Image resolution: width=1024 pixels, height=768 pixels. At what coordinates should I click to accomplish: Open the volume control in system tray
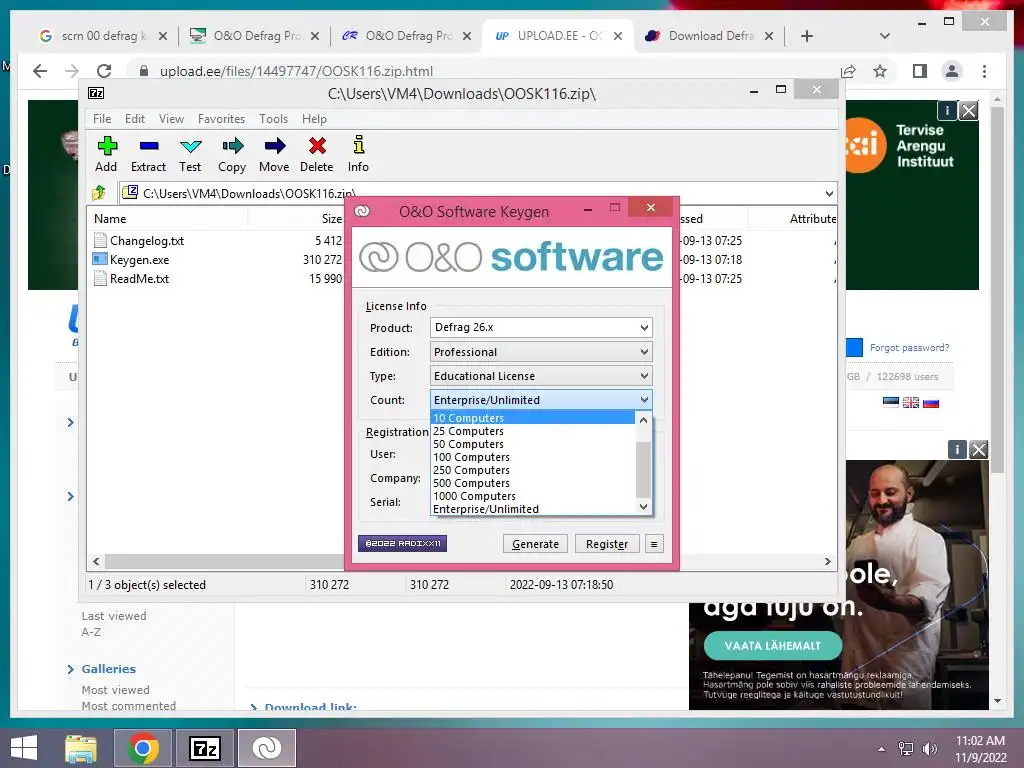(929, 749)
